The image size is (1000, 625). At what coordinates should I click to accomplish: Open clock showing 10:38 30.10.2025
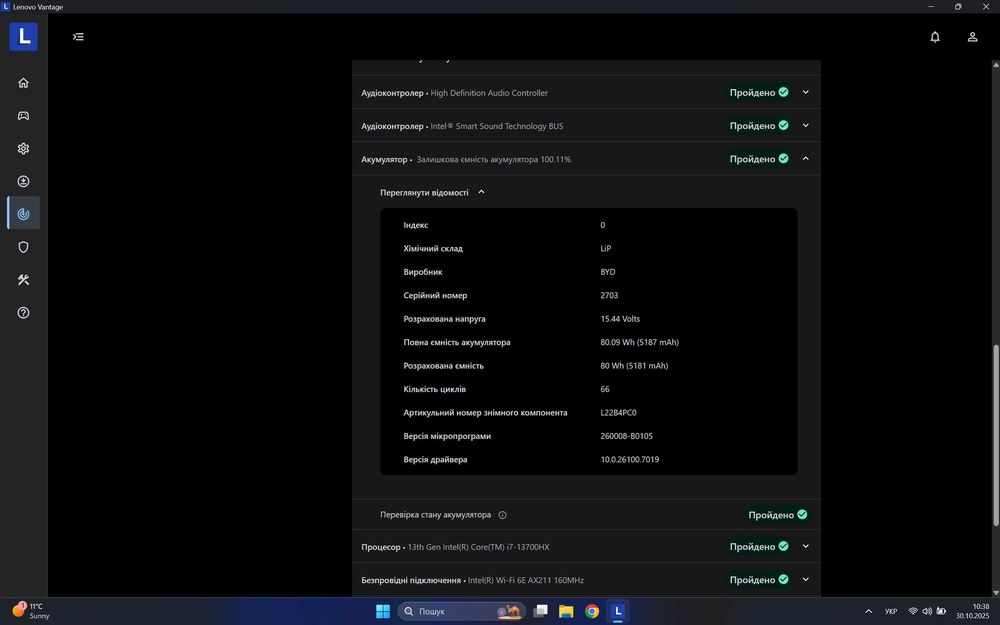(x=972, y=611)
